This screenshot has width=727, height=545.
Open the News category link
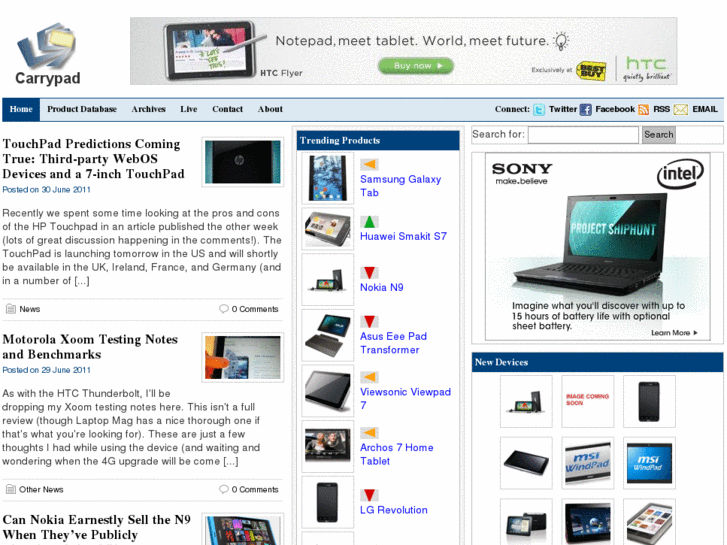pos(30,309)
